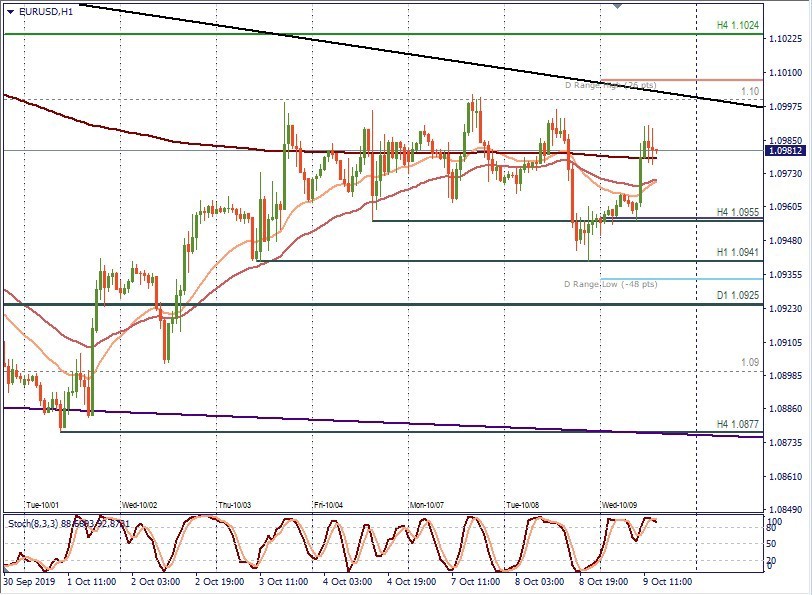Click the Tue-10/08 day label
Viewport: 812px width, 595px height.
click(523, 504)
